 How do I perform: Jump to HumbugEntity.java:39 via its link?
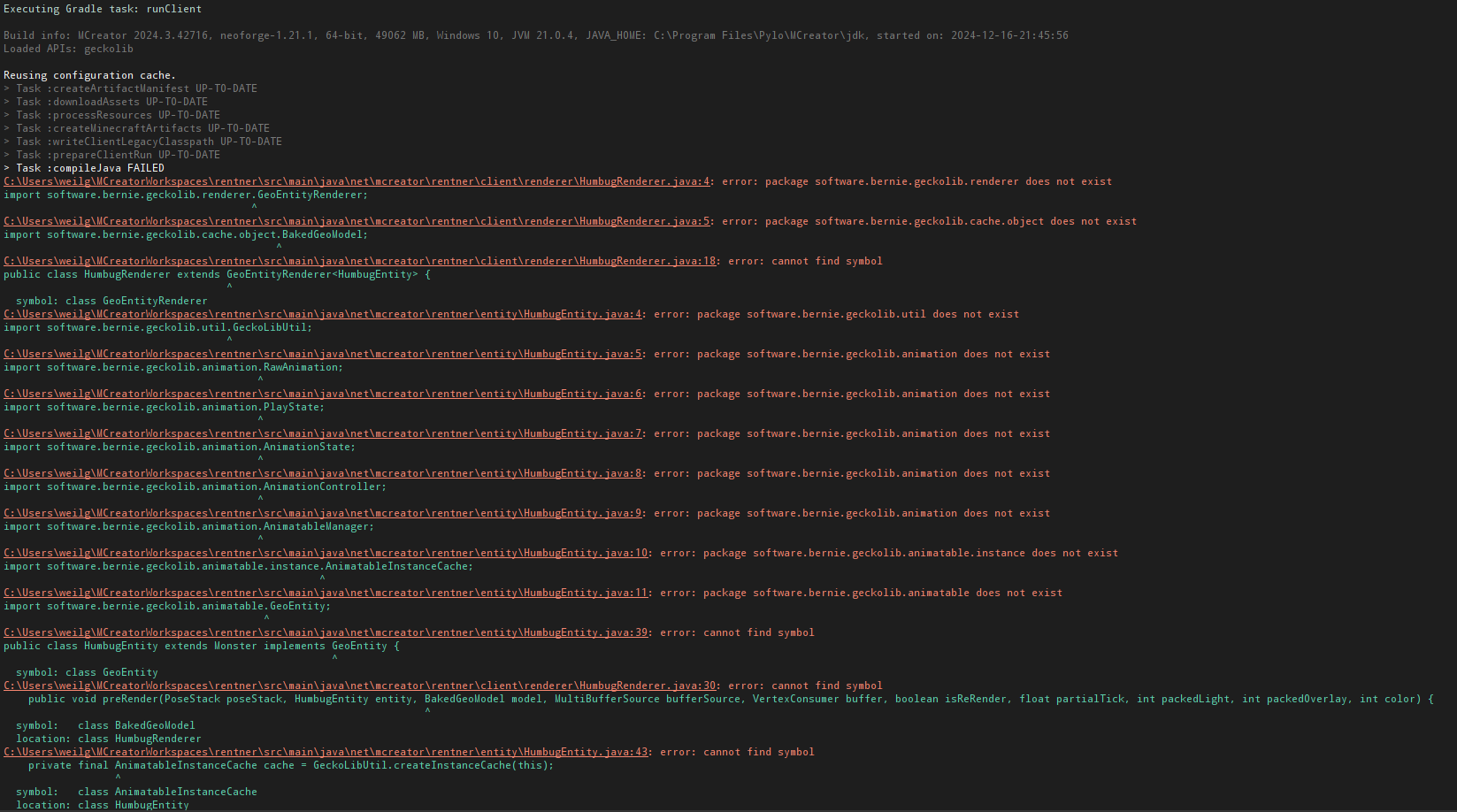click(x=326, y=632)
